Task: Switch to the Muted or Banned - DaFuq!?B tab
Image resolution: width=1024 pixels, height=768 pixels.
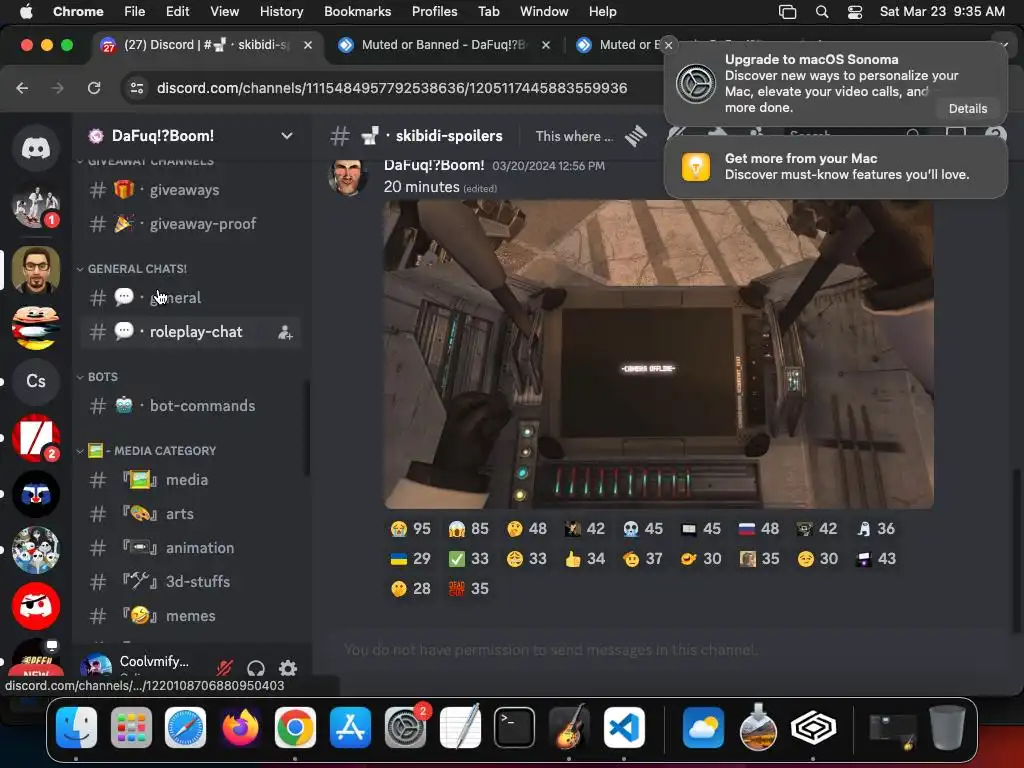Action: tap(443, 45)
